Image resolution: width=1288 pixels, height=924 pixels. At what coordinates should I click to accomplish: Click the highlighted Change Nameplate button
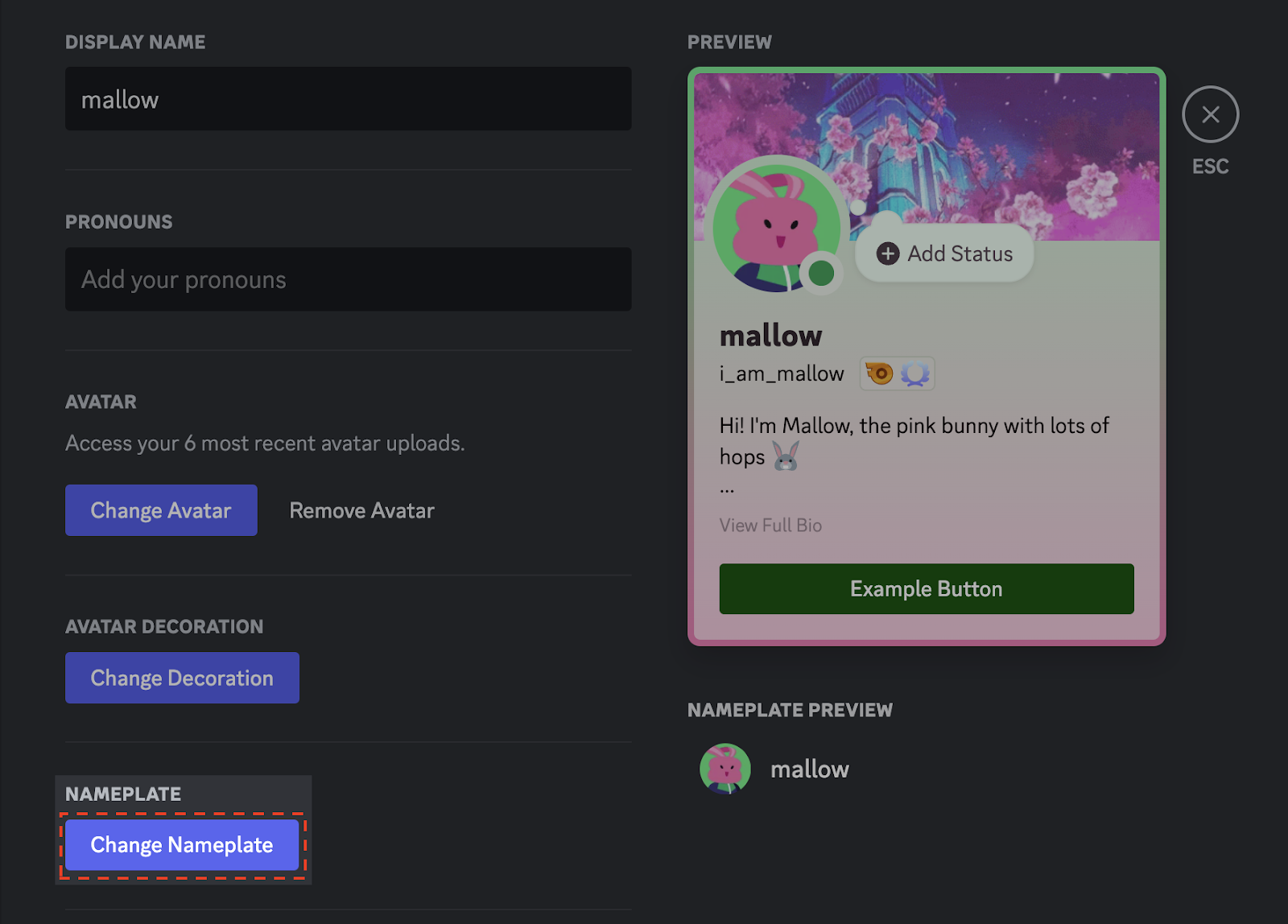click(x=182, y=845)
